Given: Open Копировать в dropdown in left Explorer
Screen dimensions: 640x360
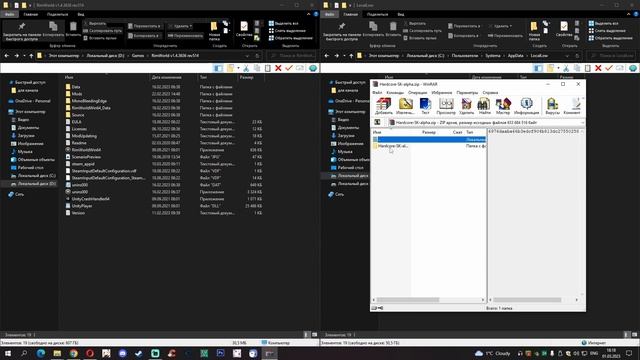Looking at the screenshot, I should [144, 36].
